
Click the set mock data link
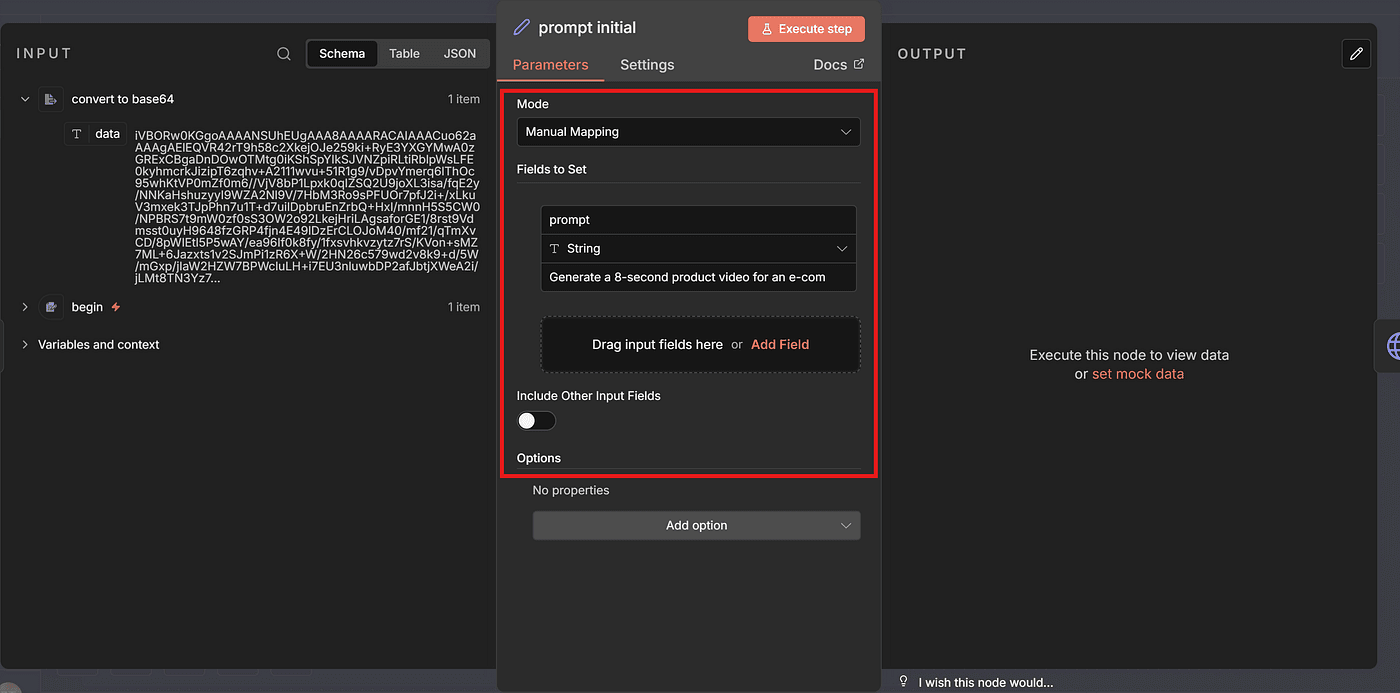click(x=1137, y=374)
